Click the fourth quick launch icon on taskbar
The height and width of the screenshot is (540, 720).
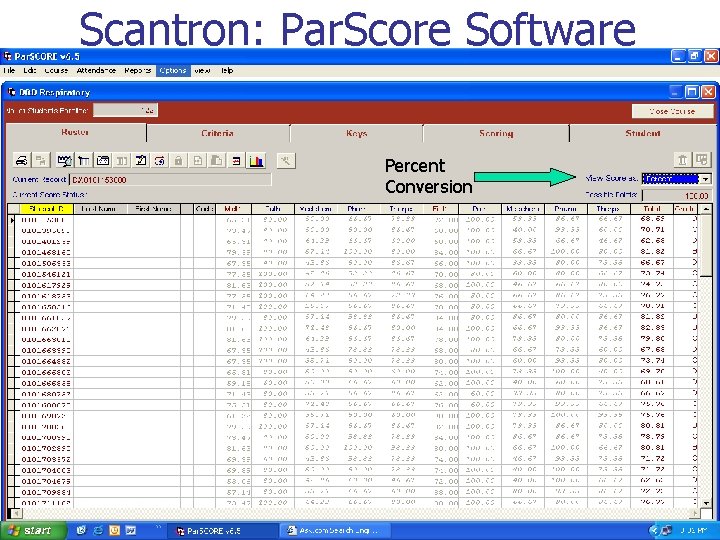(x=131, y=531)
